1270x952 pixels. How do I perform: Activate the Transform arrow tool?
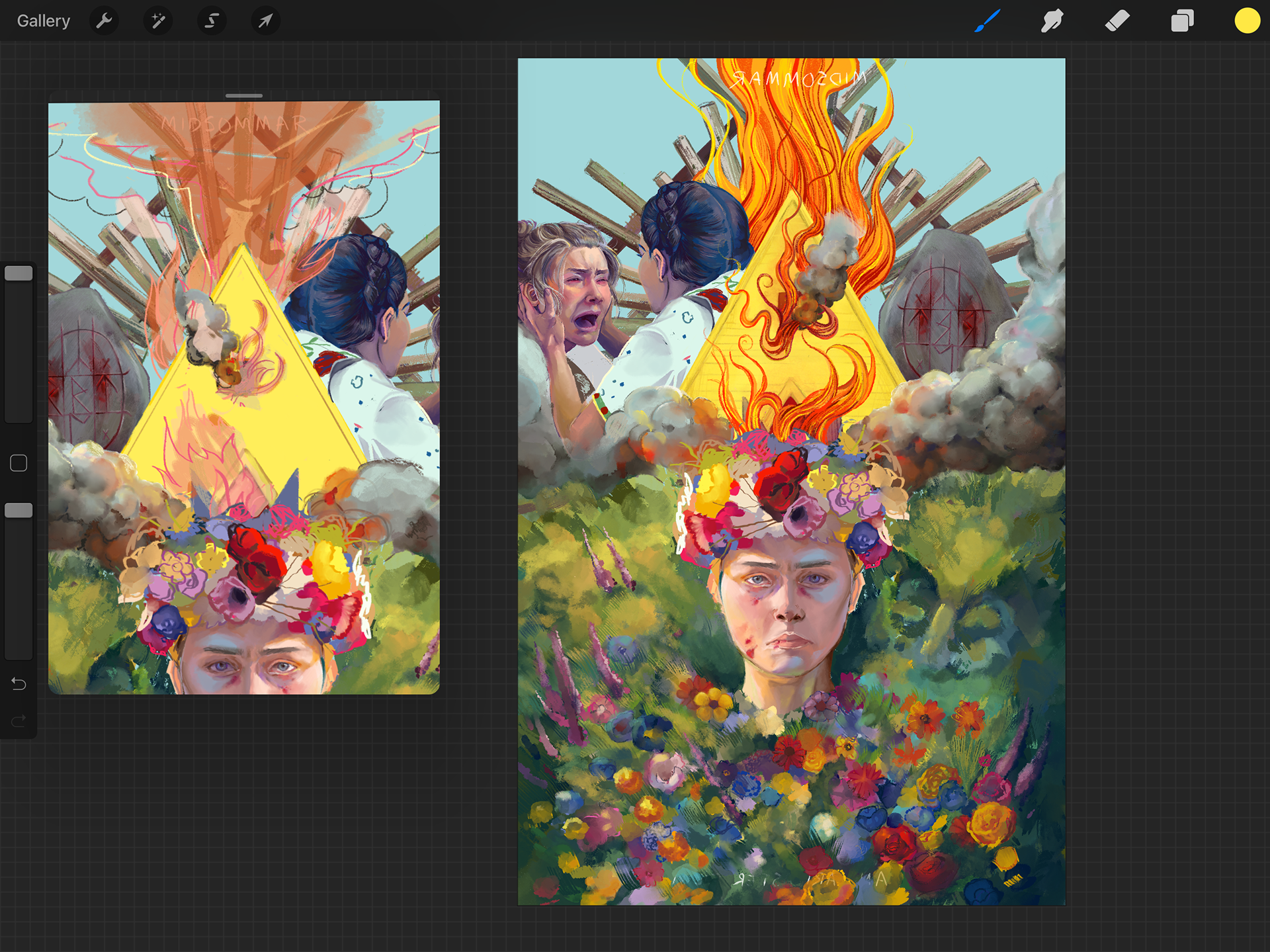pos(265,21)
